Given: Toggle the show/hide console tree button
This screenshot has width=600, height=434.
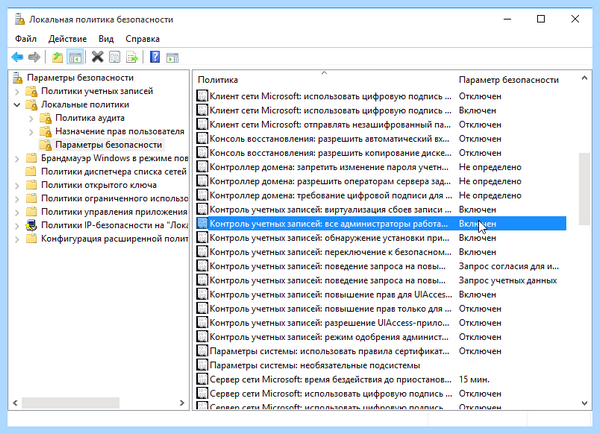Looking at the screenshot, I should point(75,57).
